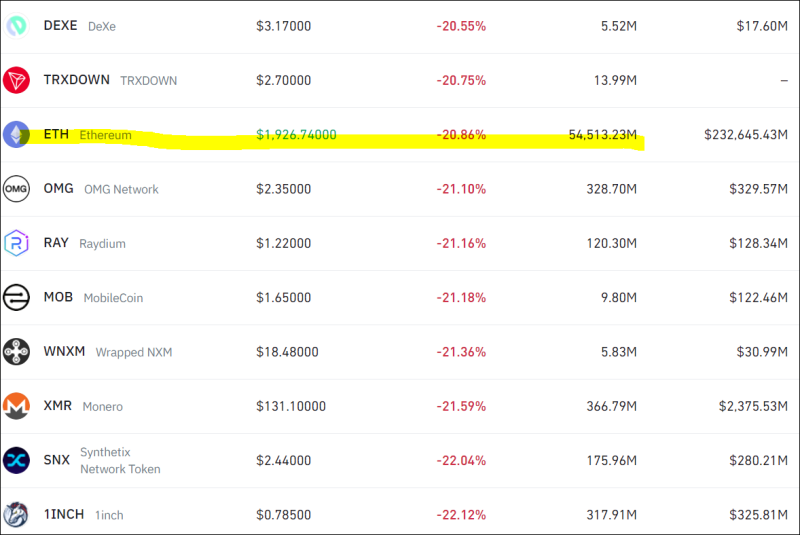
Task: Click the $17.60M market cap value
Action: [x=762, y=26]
